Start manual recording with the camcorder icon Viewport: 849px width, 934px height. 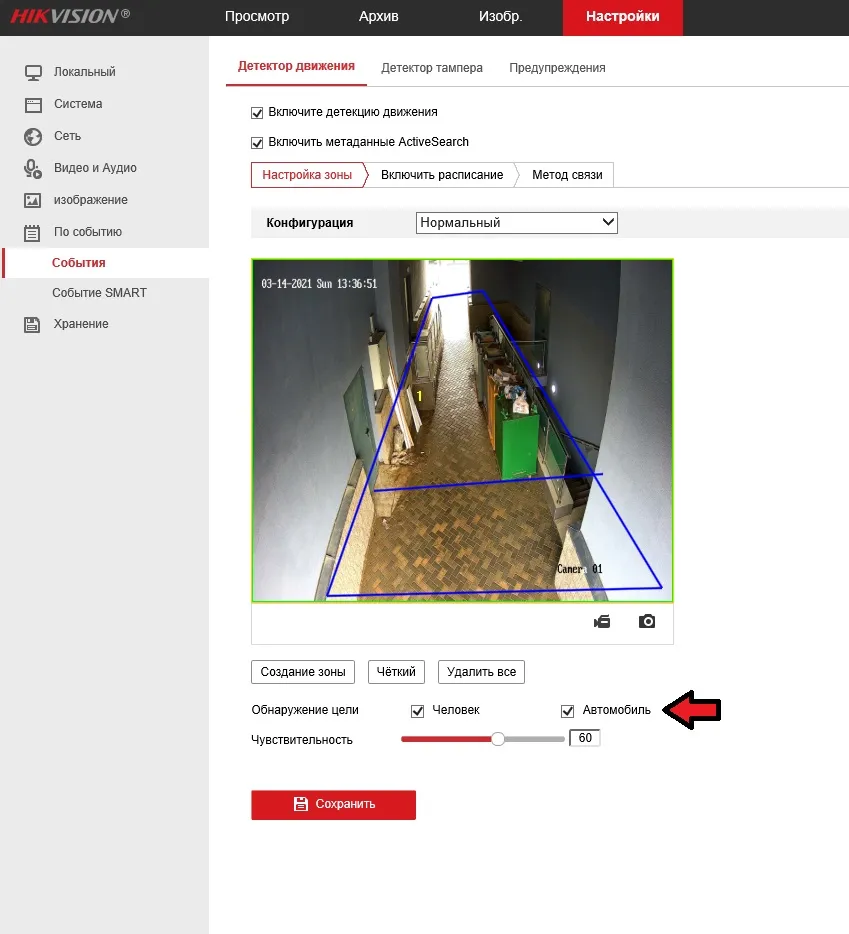(601, 620)
